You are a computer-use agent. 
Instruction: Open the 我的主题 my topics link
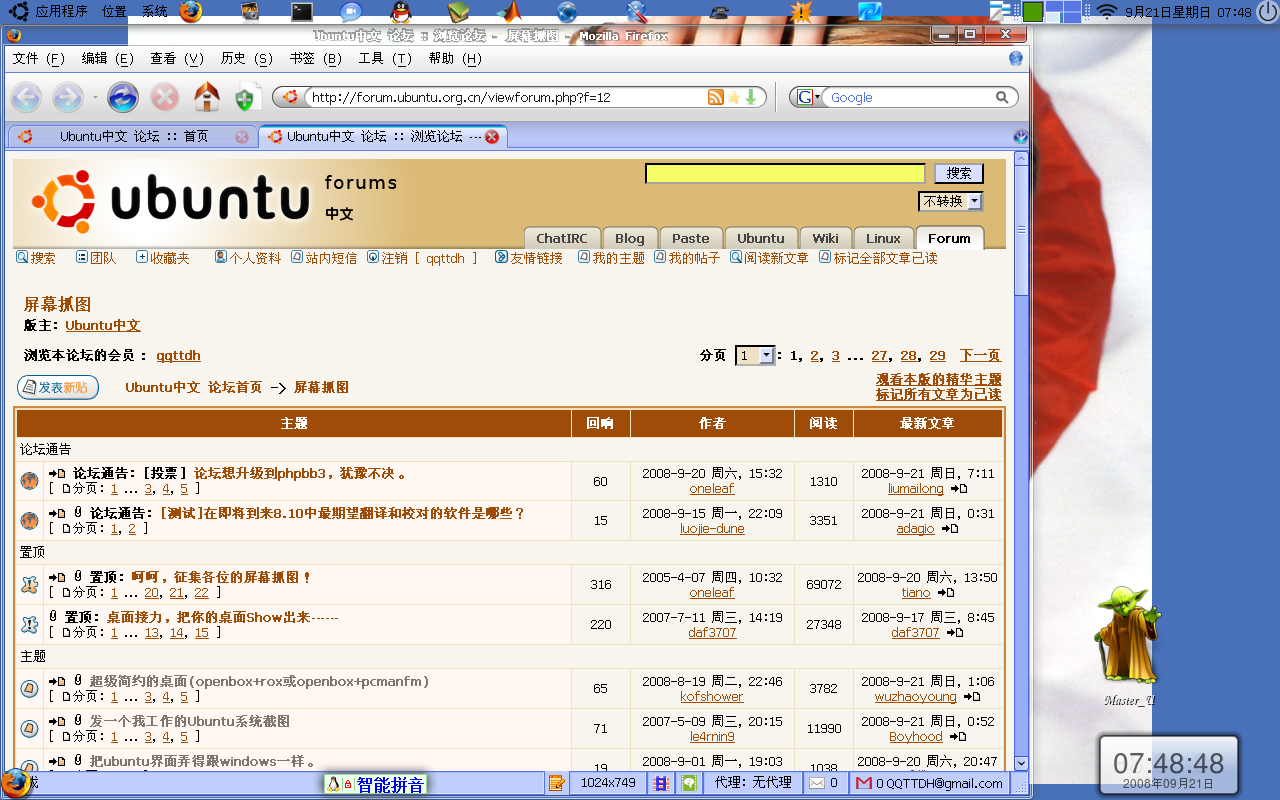pos(611,258)
